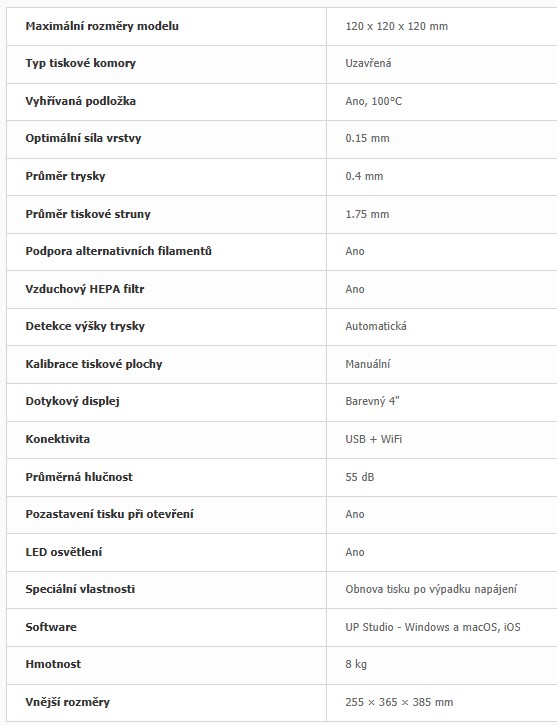Select the USB + WiFi connectivity value
The height and width of the screenshot is (725, 557).
(373, 439)
